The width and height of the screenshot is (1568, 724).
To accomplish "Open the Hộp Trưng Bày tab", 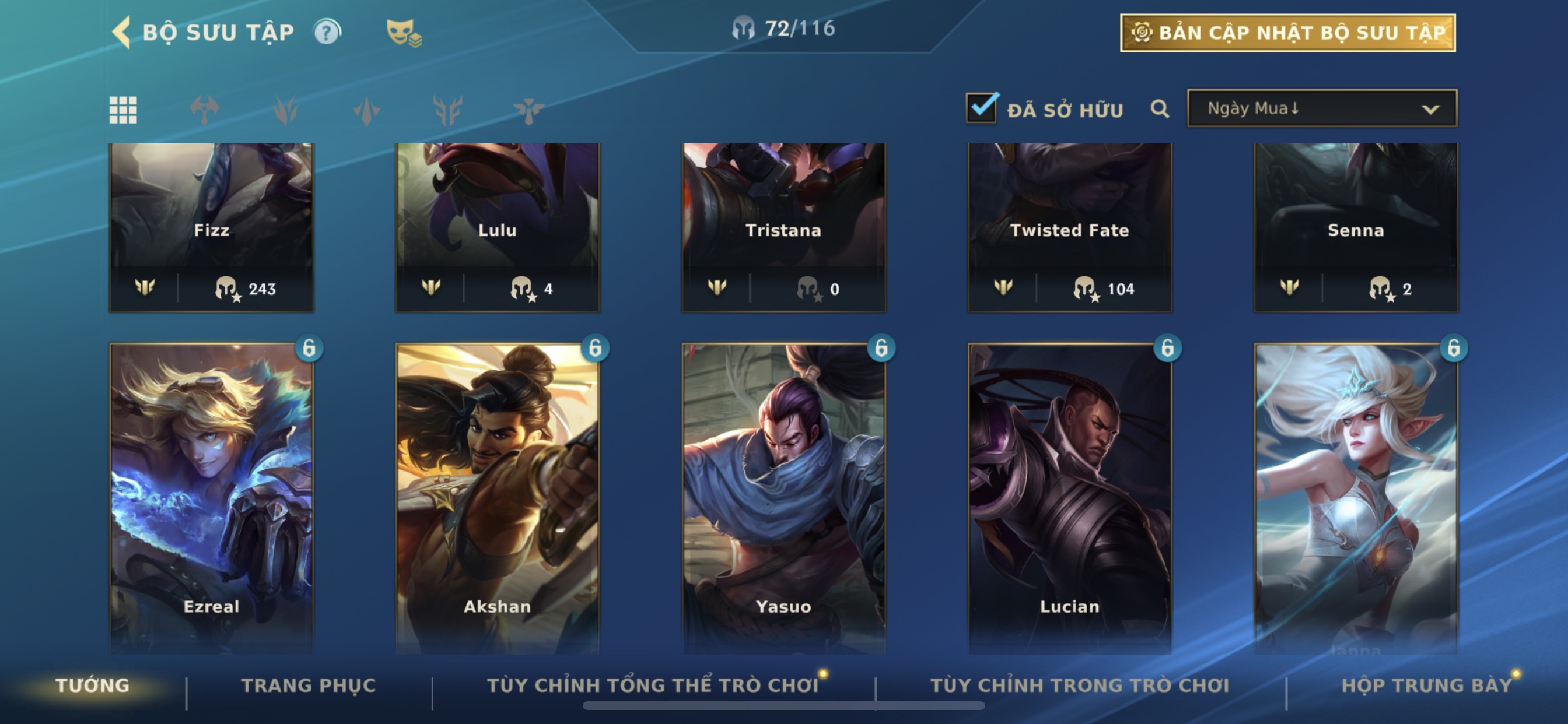I will [x=1427, y=685].
